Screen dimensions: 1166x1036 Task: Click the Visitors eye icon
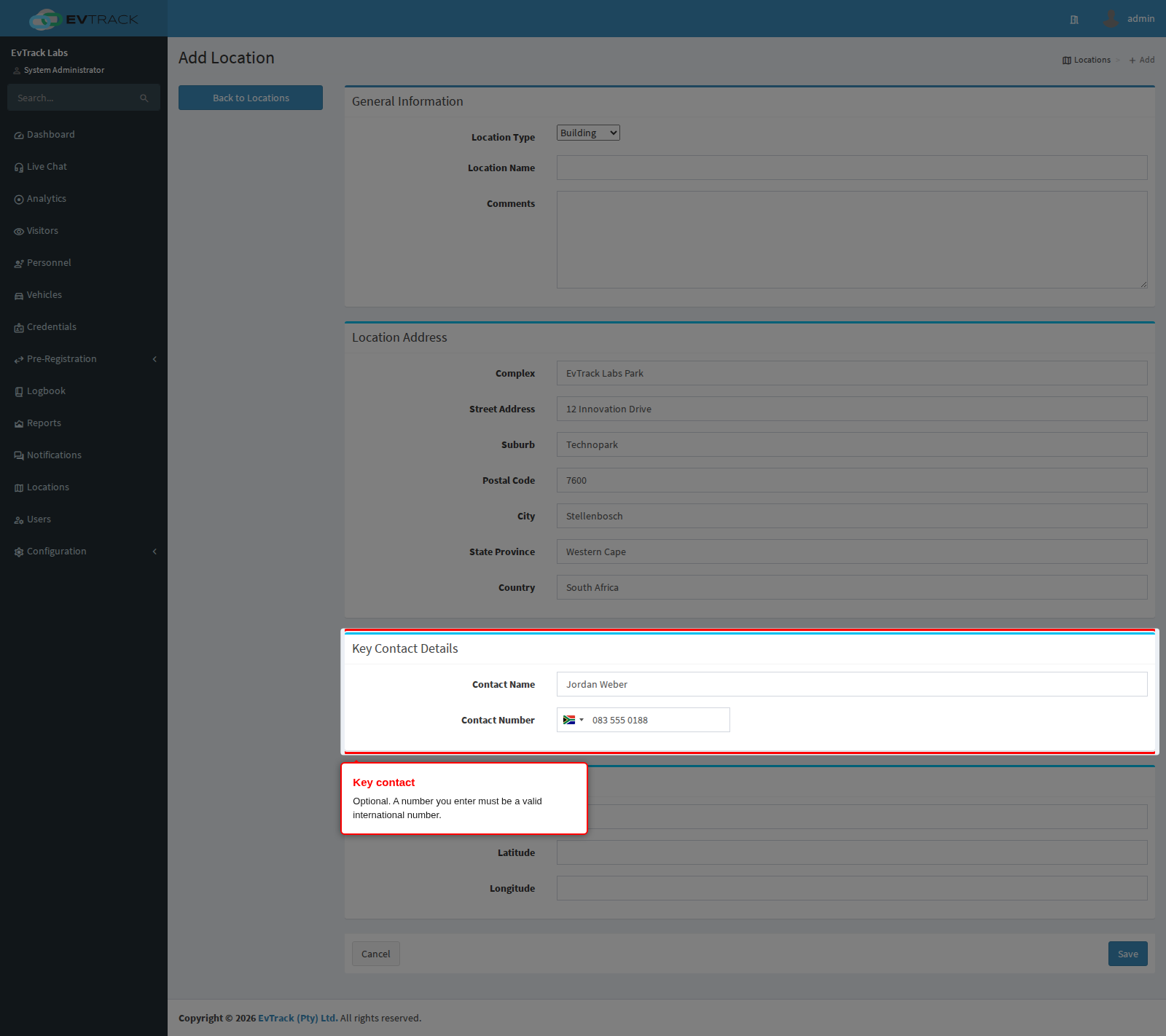click(x=19, y=232)
